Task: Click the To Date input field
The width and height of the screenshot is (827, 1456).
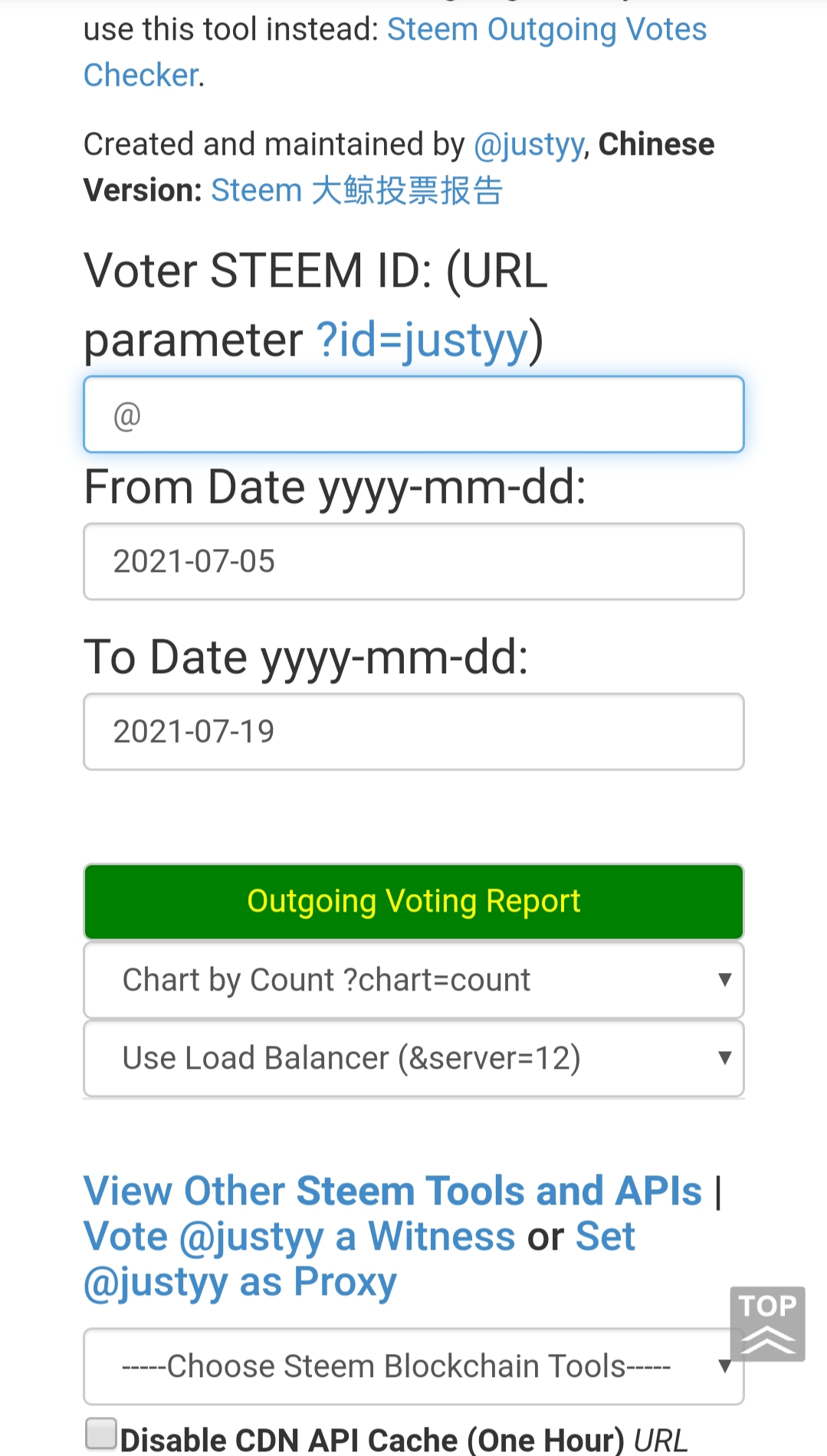Action: (414, 732)
